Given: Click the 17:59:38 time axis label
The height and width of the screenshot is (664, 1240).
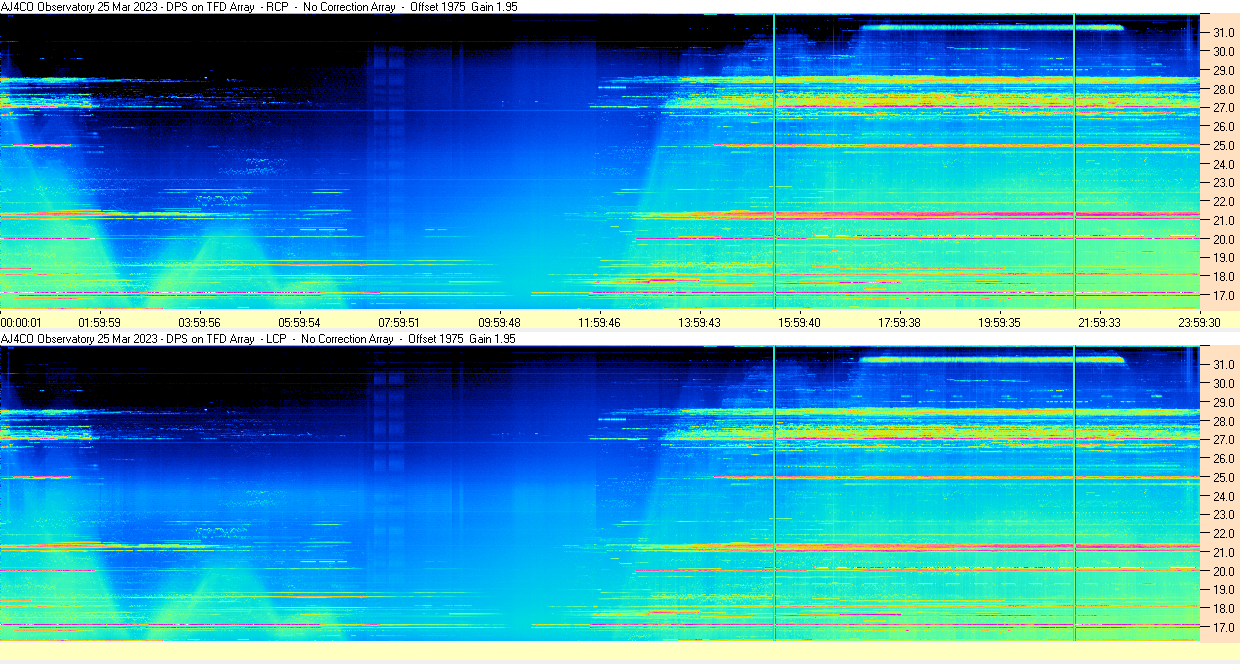Looking at the screenshot, I should click(899, 322).
